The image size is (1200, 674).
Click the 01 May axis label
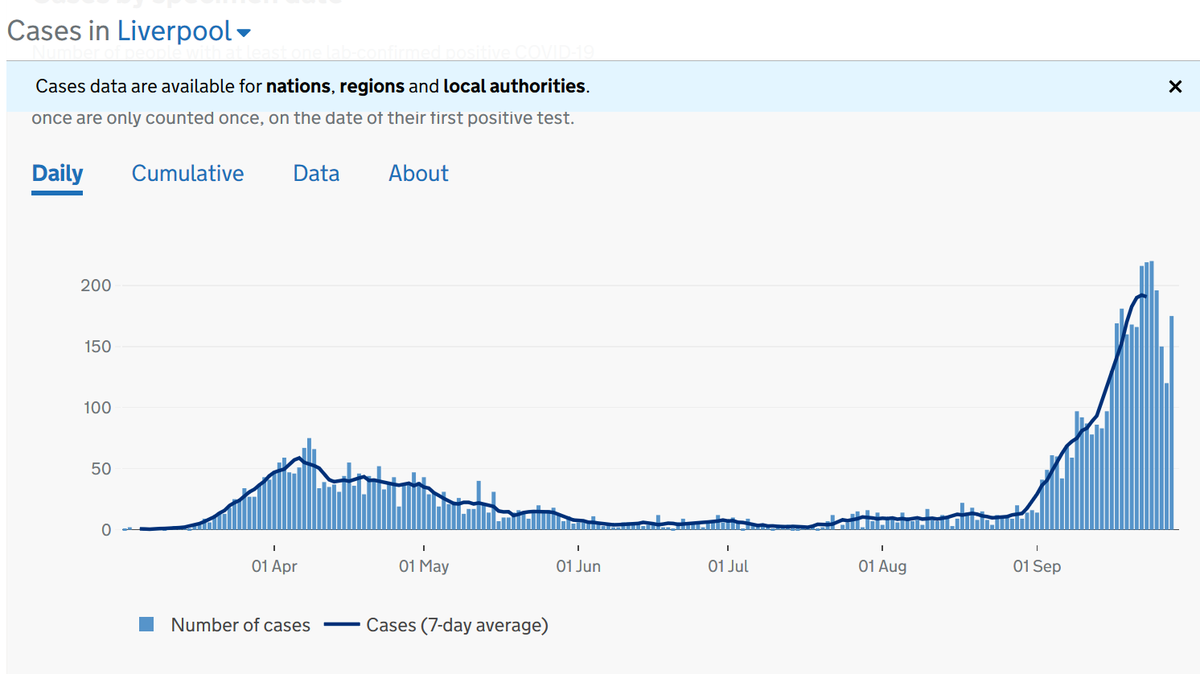(x=424, y=566)
